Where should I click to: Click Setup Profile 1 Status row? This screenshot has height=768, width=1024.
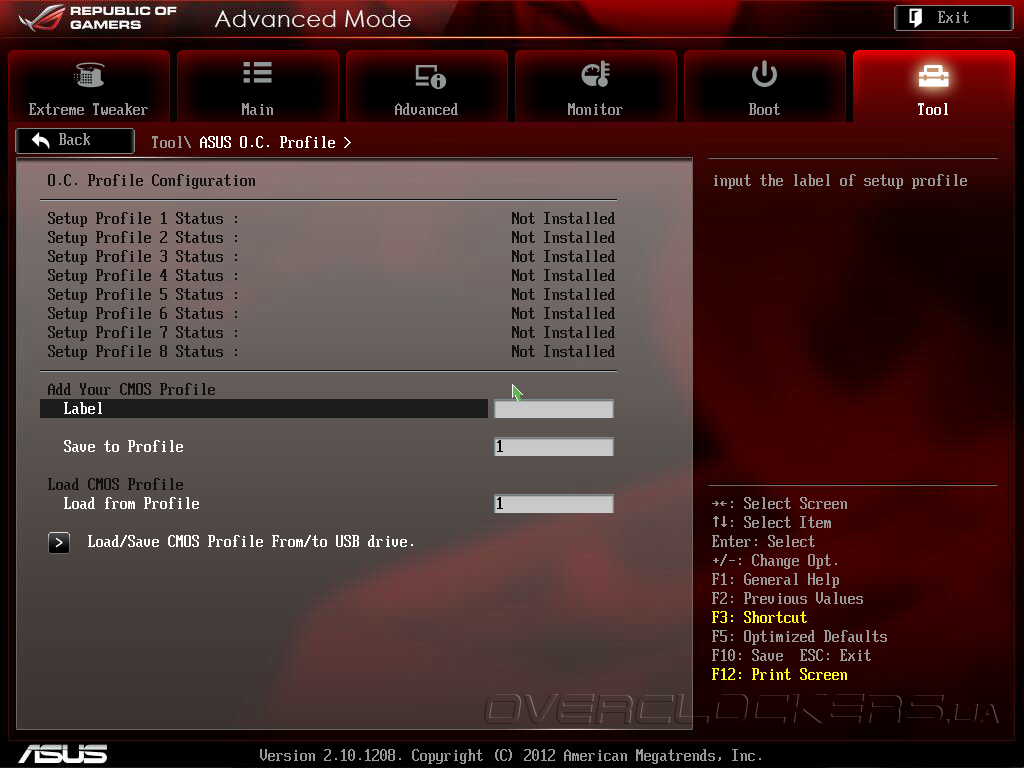tap(331, 219)
